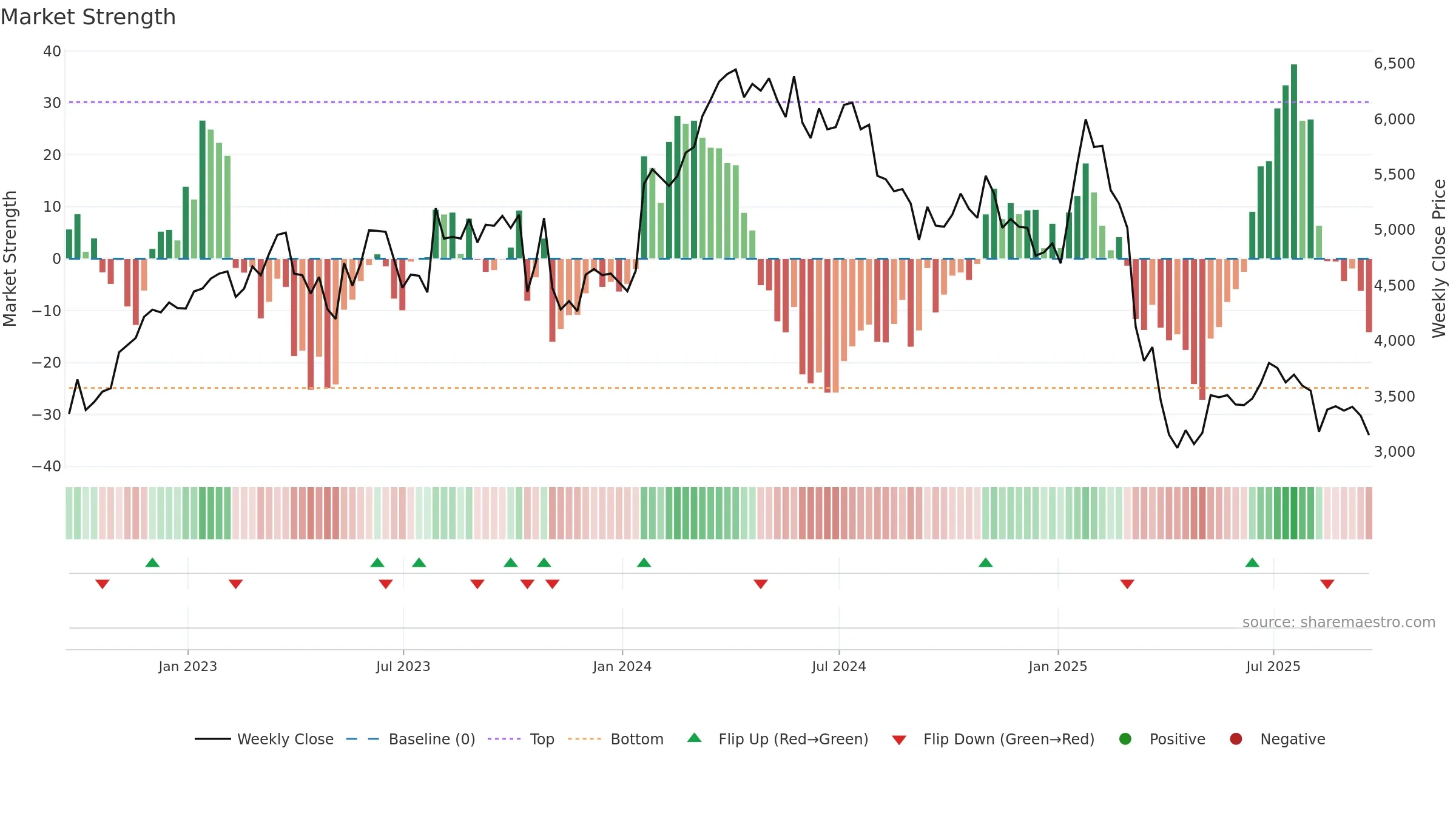Click the dark red Negative dot in legend

coord(1236,739)
